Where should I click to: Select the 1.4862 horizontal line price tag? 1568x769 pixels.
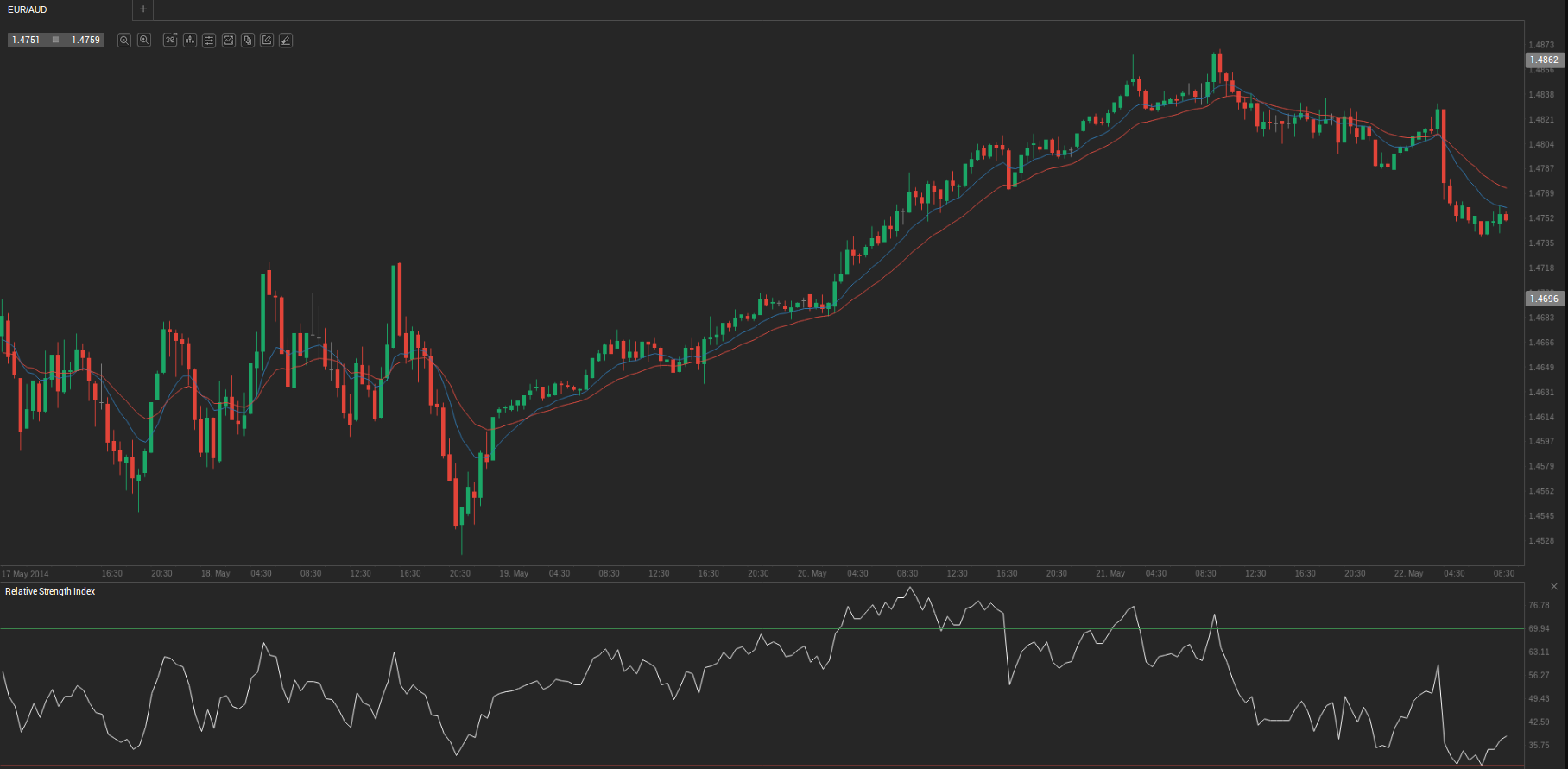click(x=1545, y=60)
